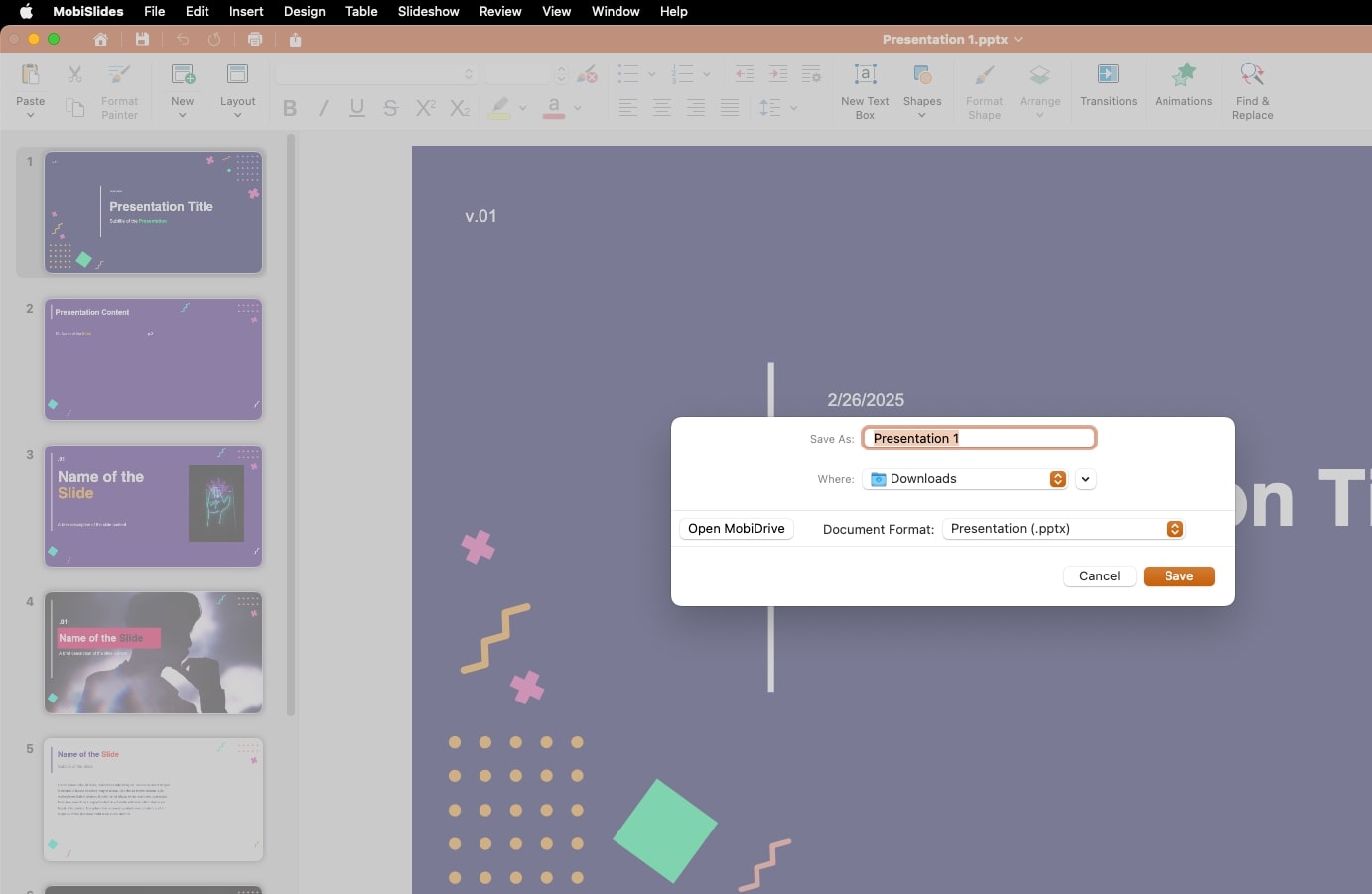Click the Arrange icon
Screen dimensions: 1372x894
tap(1038, 89)
